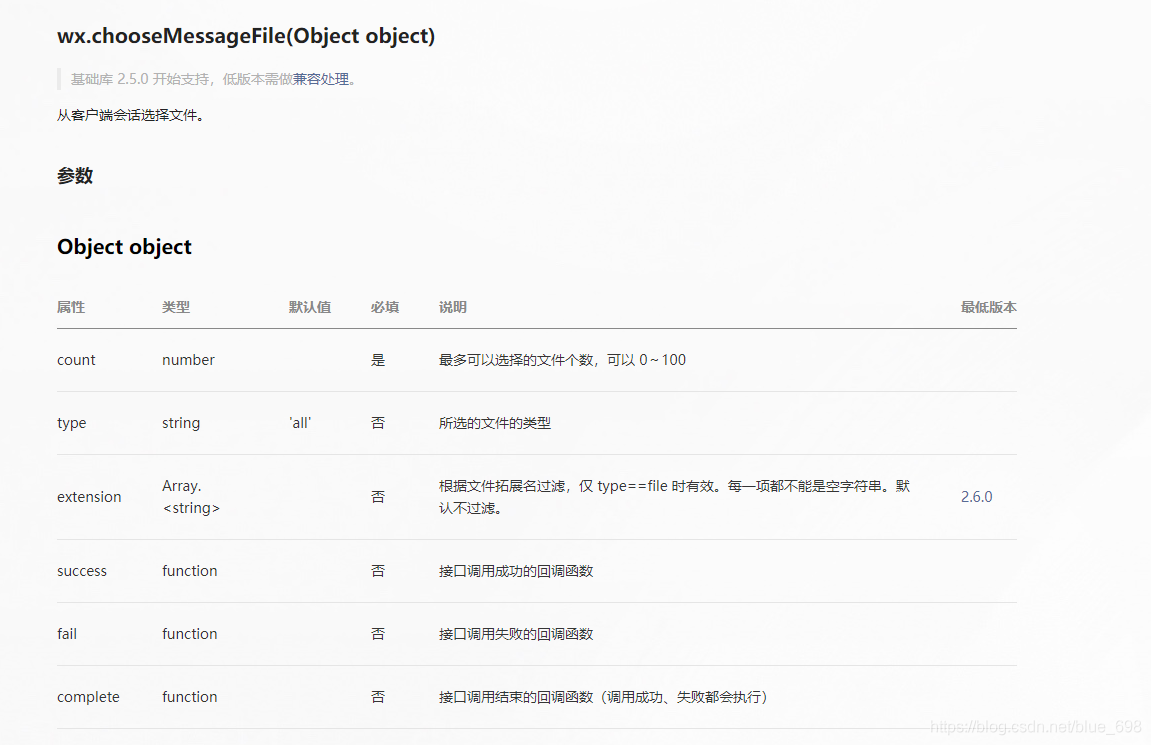The height and width of the screenshot is (745, 1151).
Task: Select the 参数 section heading
Action: pos(75,176)
